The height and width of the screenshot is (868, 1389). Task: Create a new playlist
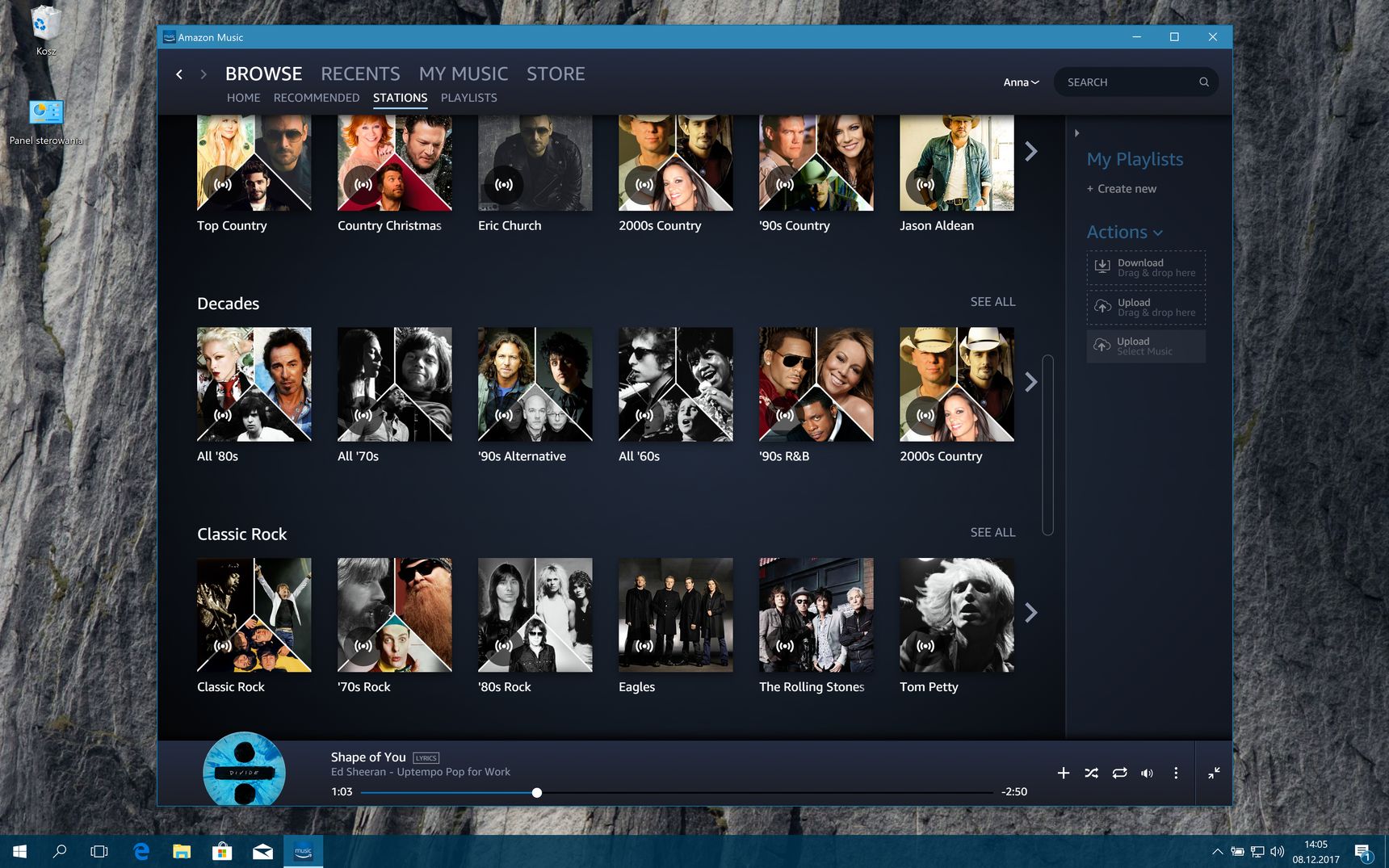(x=1121, y=189)
